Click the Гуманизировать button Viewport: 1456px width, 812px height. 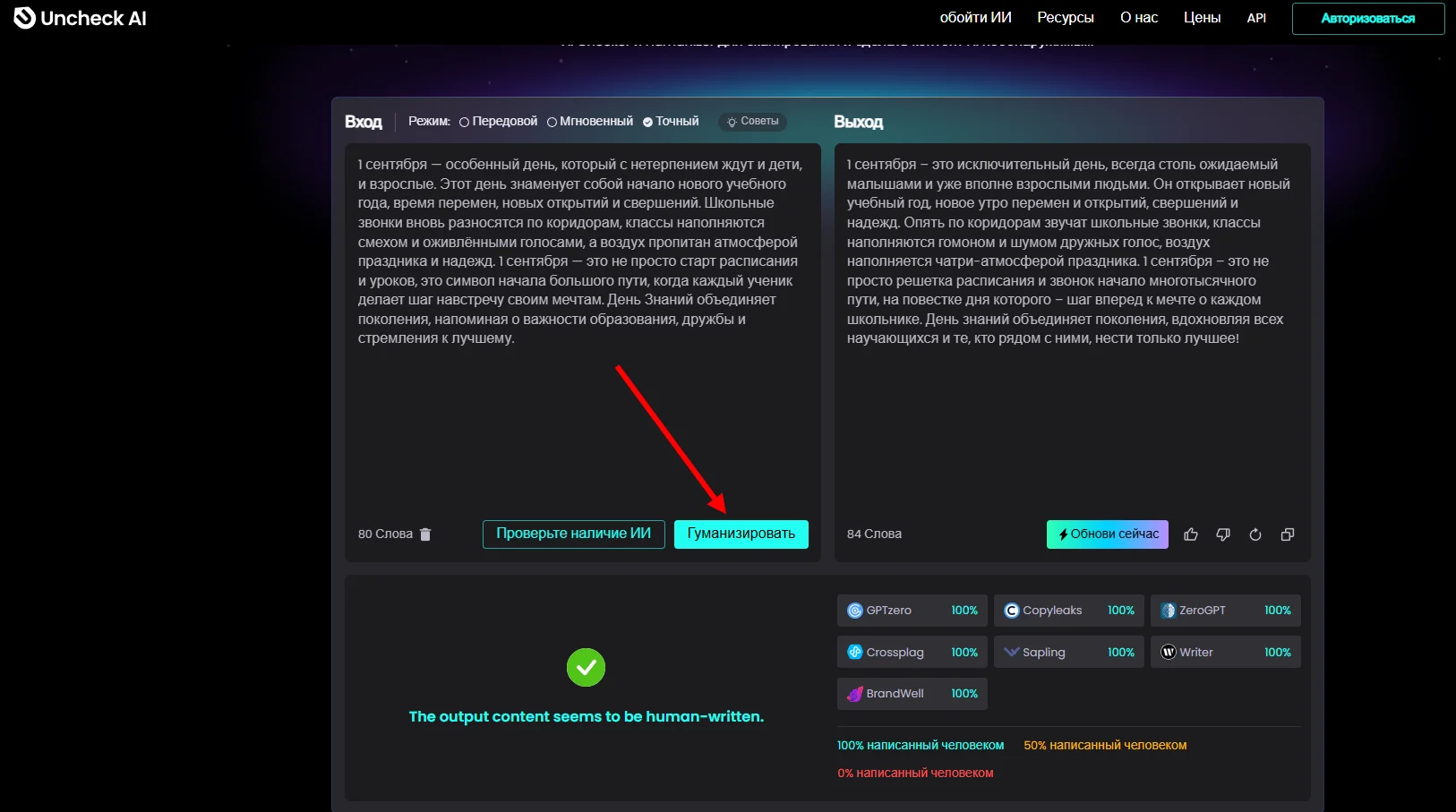[x=741, y=534]
